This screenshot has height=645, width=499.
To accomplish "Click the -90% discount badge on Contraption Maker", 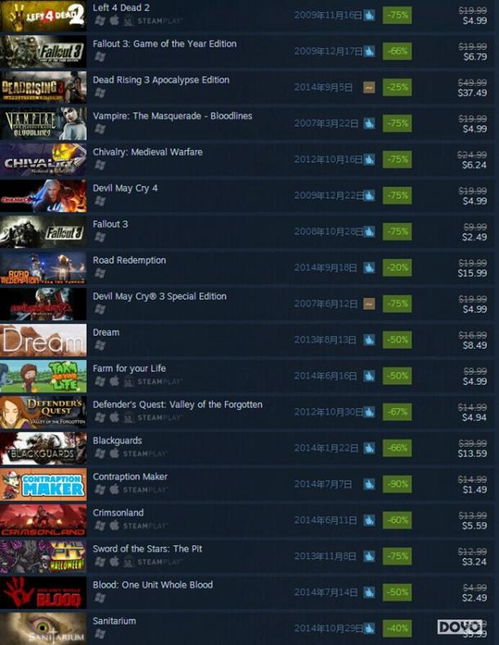I will (397, 484).
